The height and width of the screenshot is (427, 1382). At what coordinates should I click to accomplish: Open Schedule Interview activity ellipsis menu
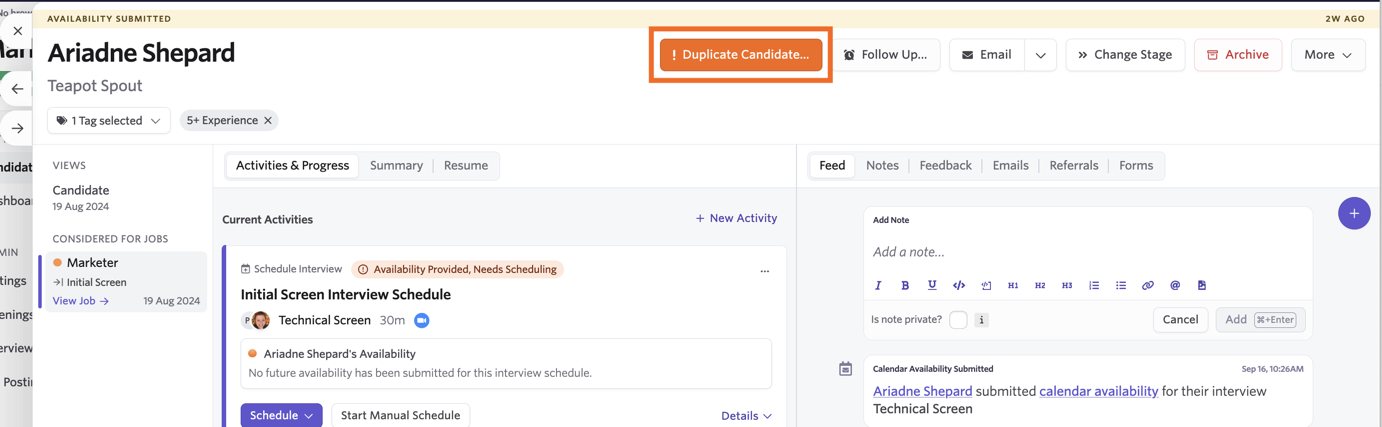click(x=765, y=271)
